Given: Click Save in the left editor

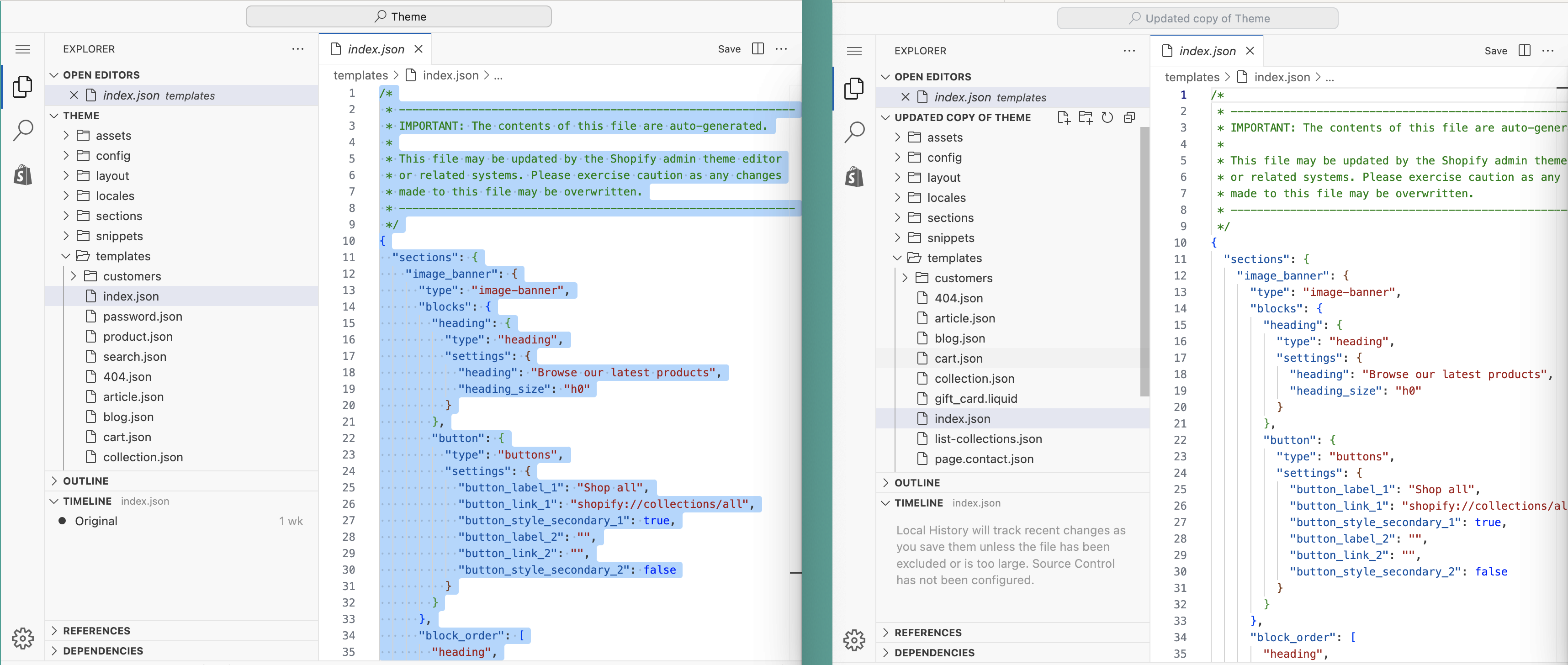Looking at the screenshot, I should pos(729,49).
